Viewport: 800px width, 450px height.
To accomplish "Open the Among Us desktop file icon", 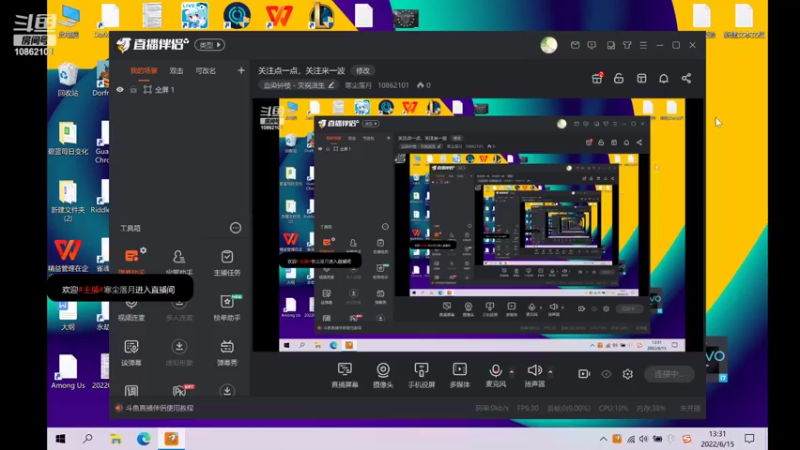I will click(x=68, y=371).
